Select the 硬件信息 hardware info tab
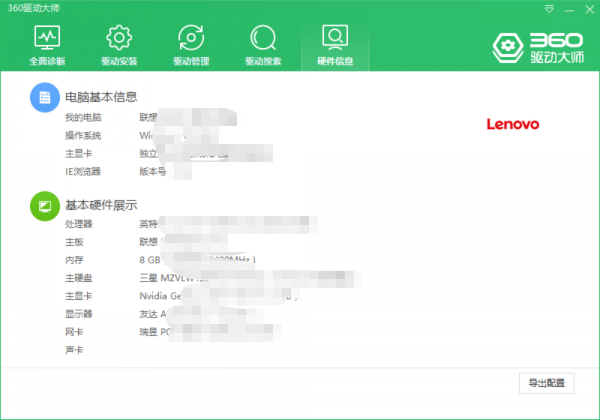The image size is (600, 420). tap(335, 45)
